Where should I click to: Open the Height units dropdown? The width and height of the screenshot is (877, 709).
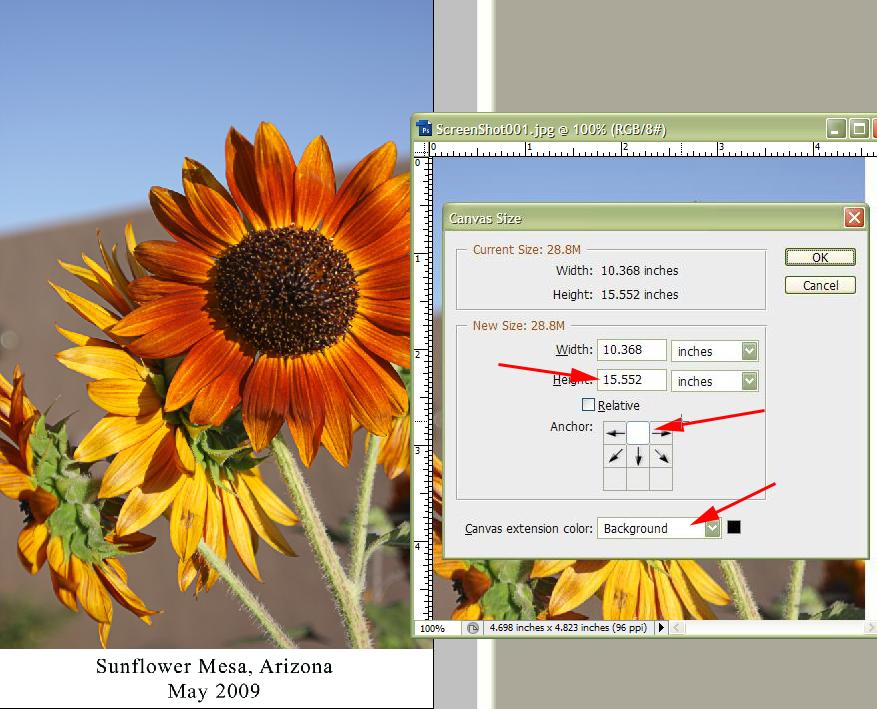pos(749,381)
